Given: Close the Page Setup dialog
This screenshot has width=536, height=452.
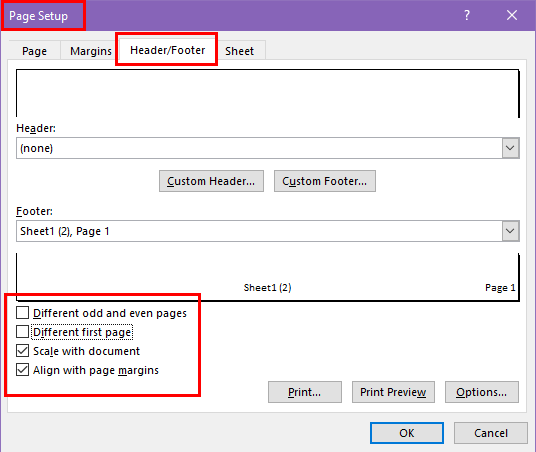Looking at the screenshot, I should 512,15.
